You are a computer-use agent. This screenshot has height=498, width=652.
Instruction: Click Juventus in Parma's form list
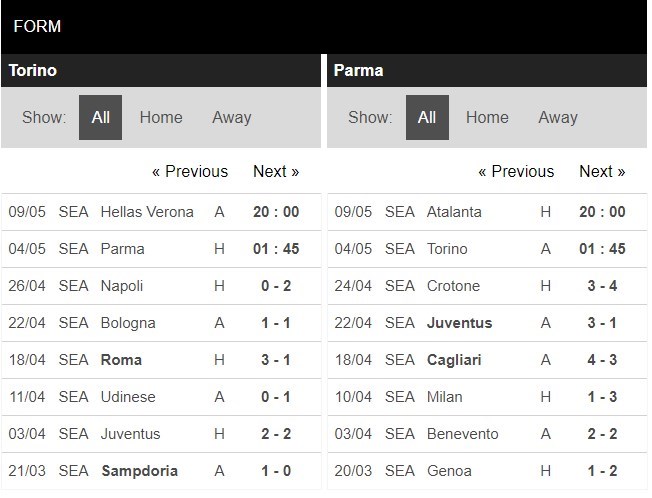coord(459,323)
